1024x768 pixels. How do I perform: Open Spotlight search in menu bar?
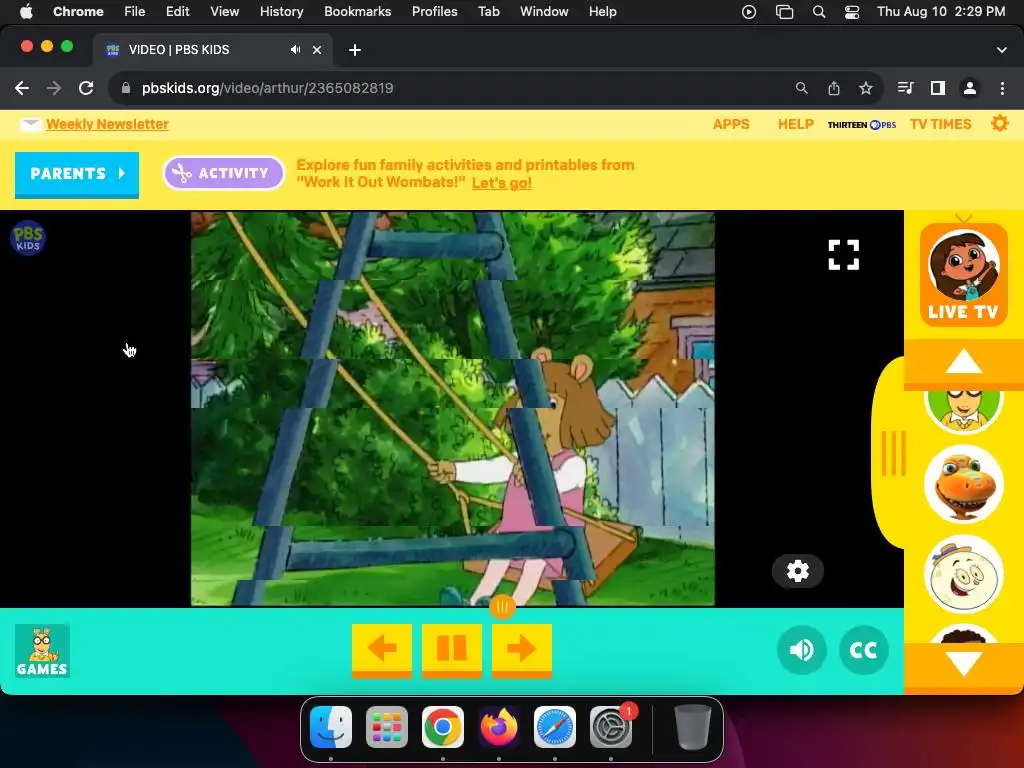pos(818,12)
